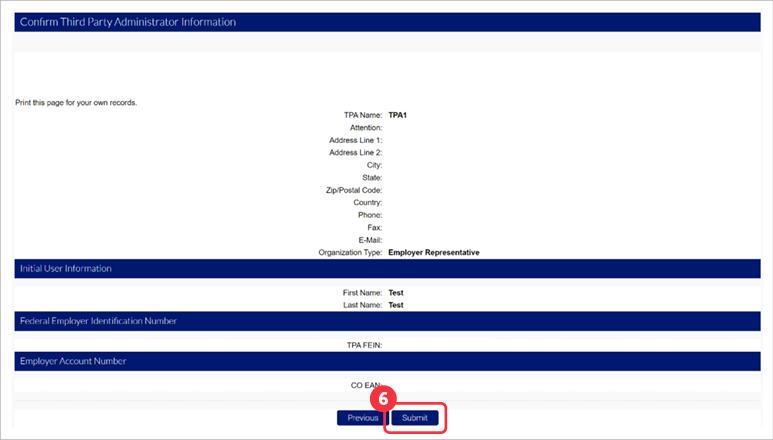Click the CO EAN label

(x=365, y=384)
